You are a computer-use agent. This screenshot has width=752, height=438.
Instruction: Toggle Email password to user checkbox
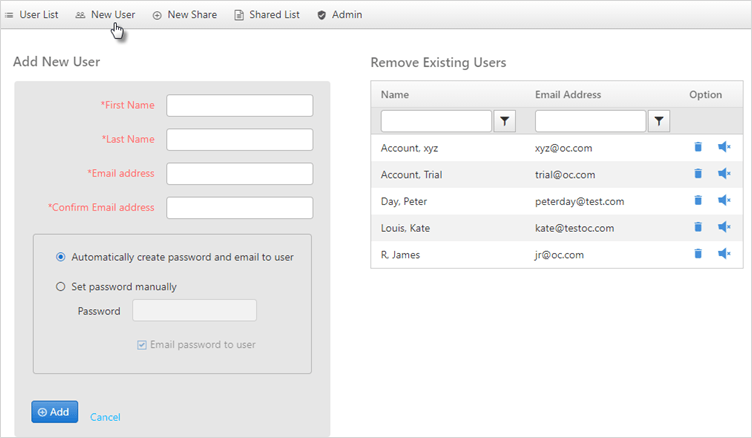tap(141, 345)
